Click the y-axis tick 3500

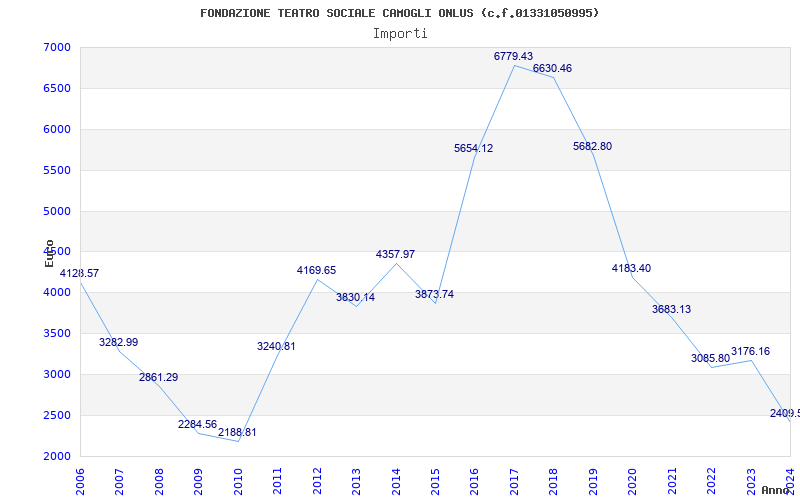[56, 334]
